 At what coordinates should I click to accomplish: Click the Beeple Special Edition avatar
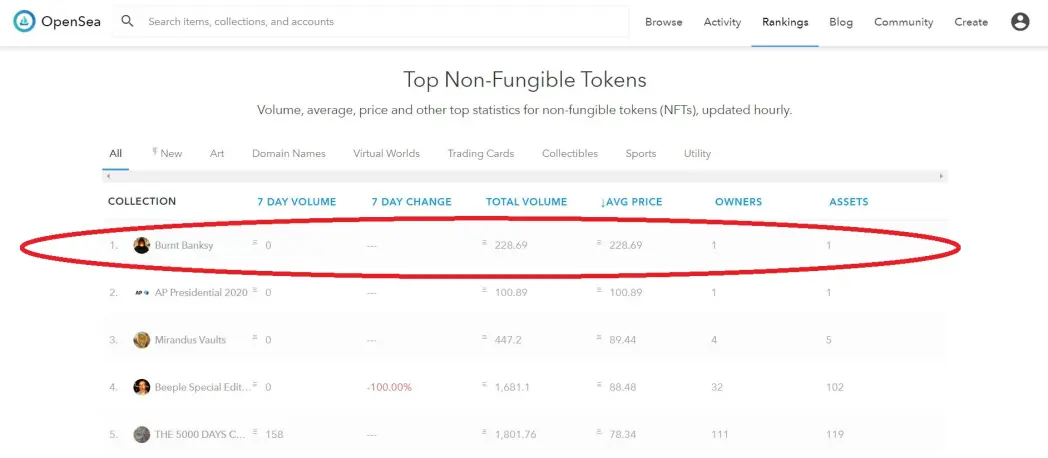coord(142,387)
